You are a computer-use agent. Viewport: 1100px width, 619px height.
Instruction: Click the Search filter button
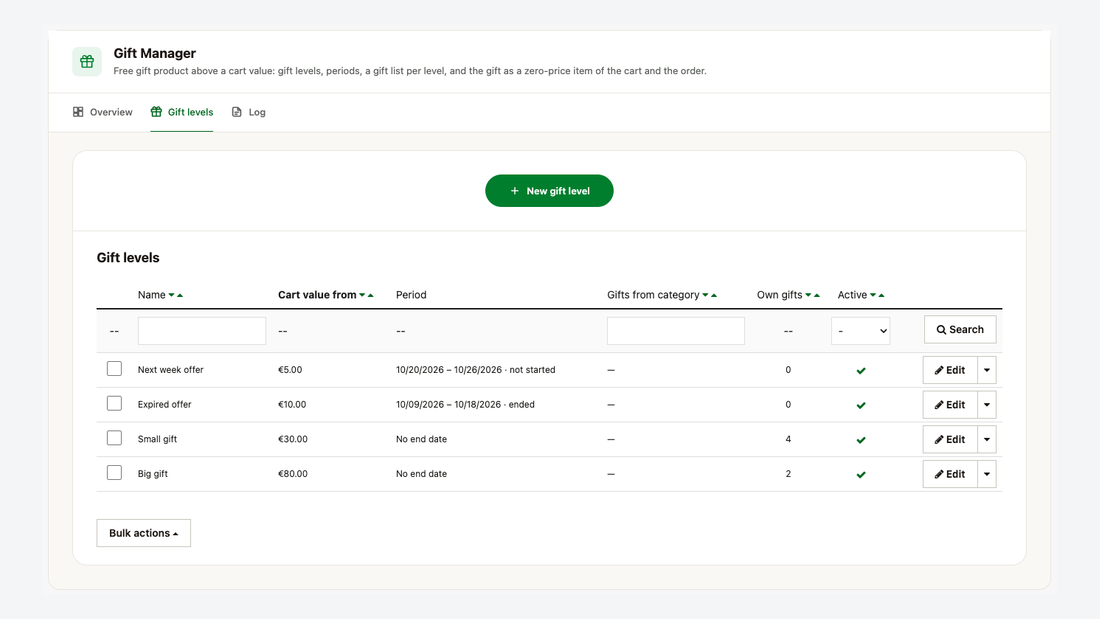click(x=960, y=330)
